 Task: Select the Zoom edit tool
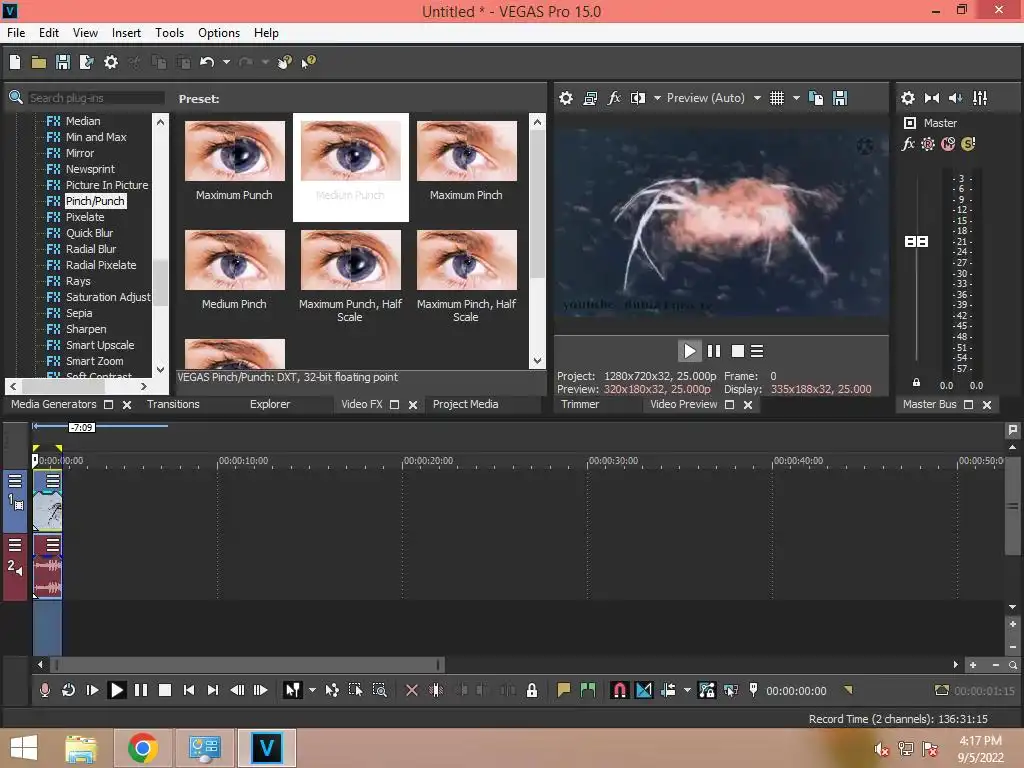379,690
